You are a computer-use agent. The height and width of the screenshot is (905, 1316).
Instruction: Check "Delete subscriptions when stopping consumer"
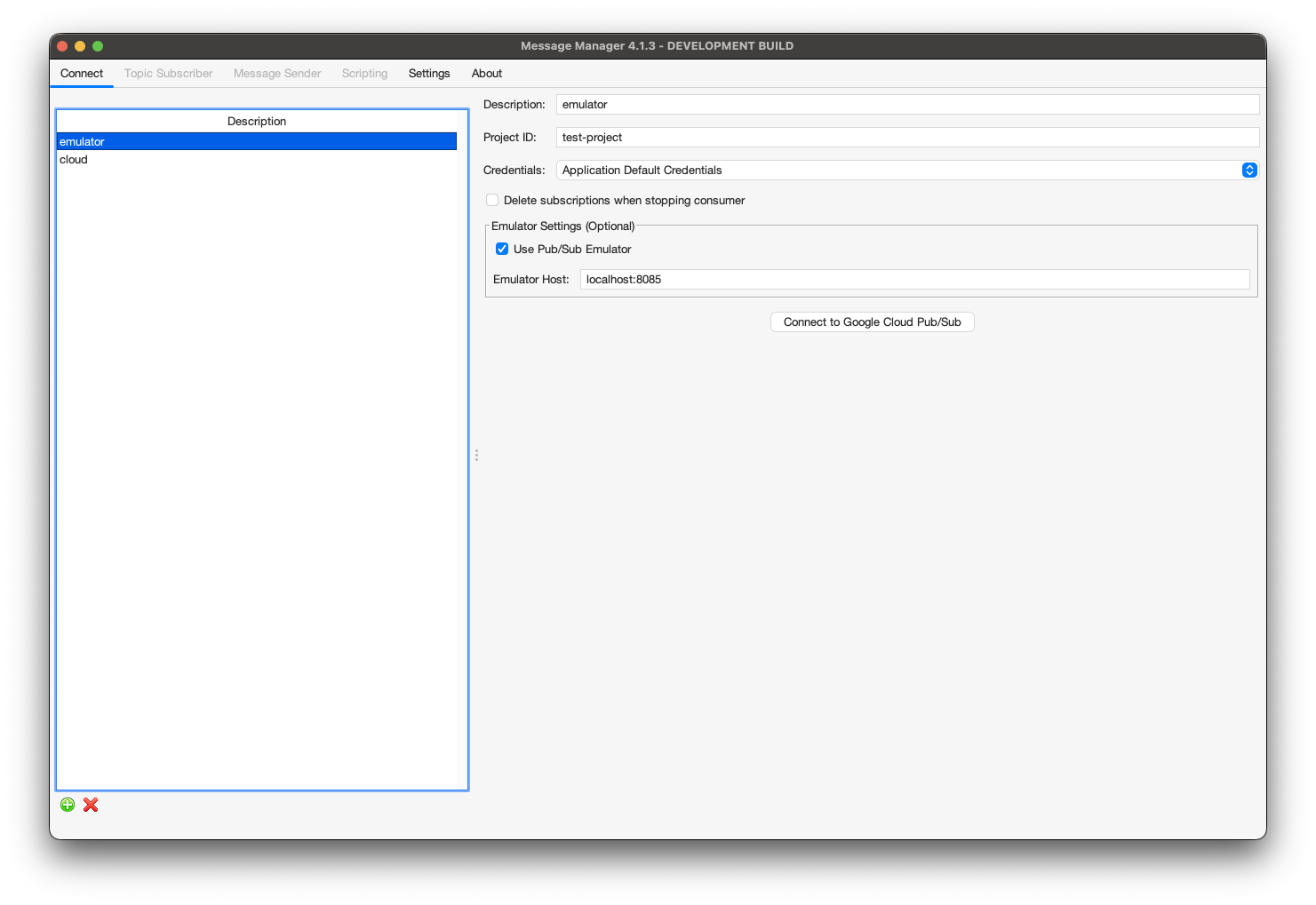click(492, 200)
